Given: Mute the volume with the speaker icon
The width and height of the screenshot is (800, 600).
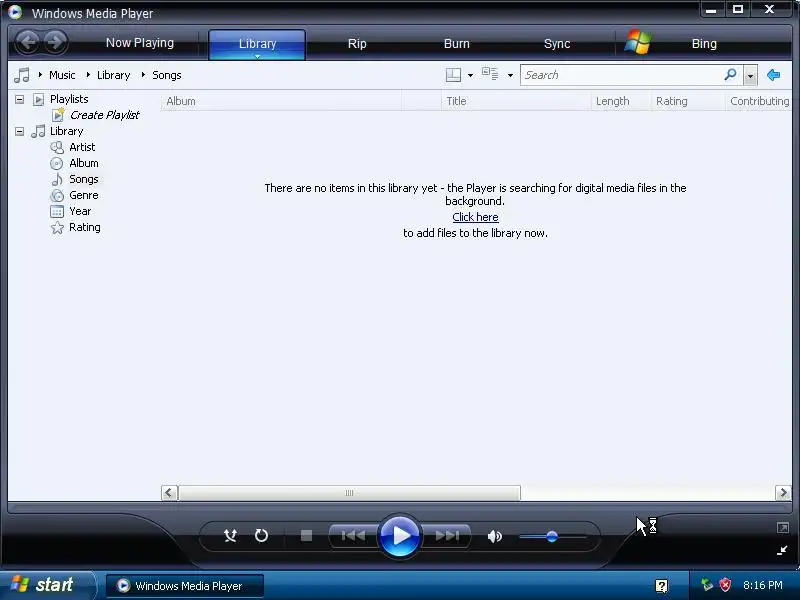Looking at the screenshot, I should (494, 536).
